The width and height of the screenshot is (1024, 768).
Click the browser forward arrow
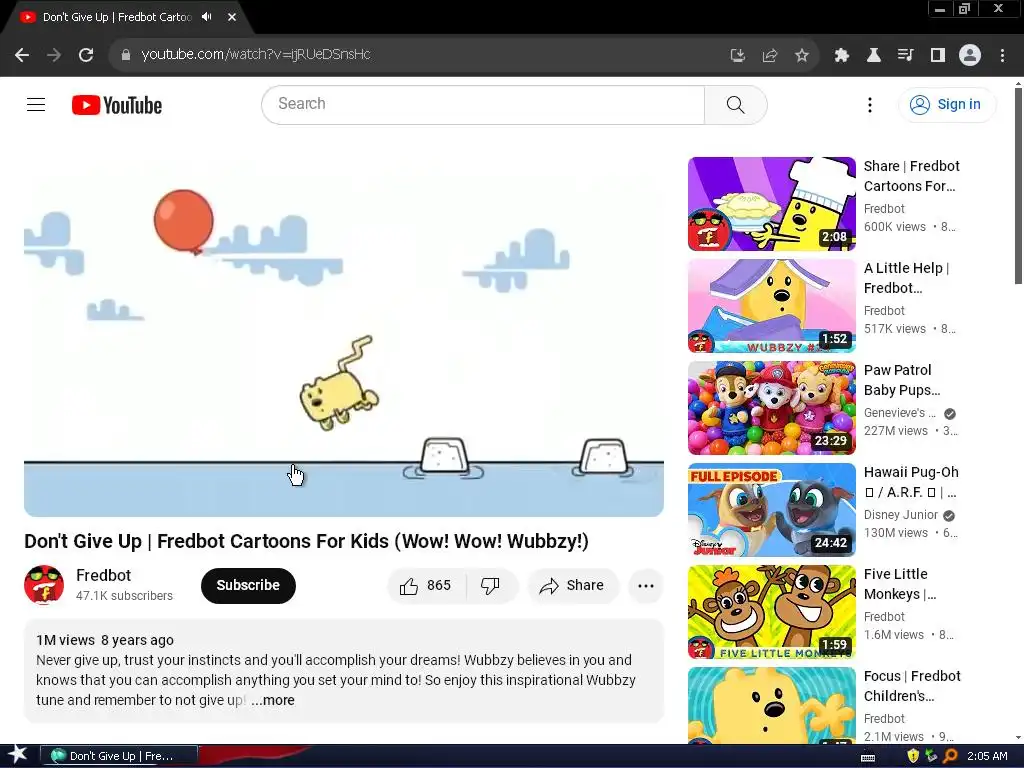[54, 55]
